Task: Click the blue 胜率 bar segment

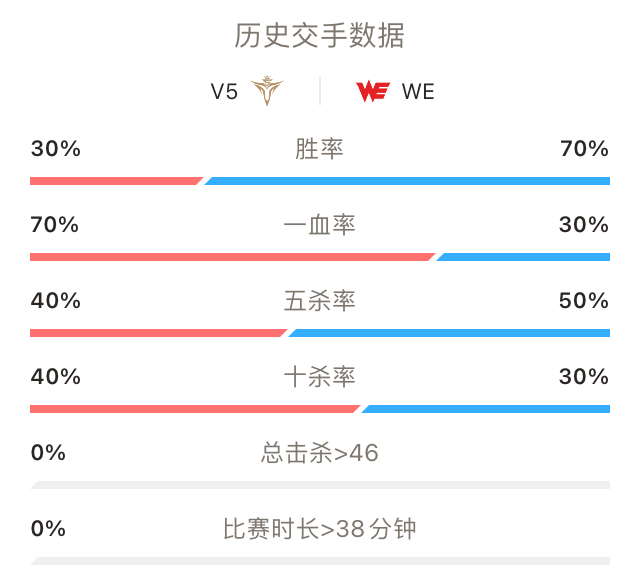Action: pos(407,181)
